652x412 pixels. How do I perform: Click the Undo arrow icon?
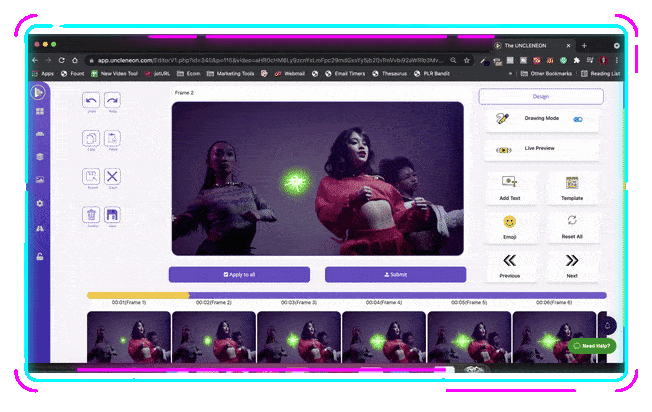point(91,100)
